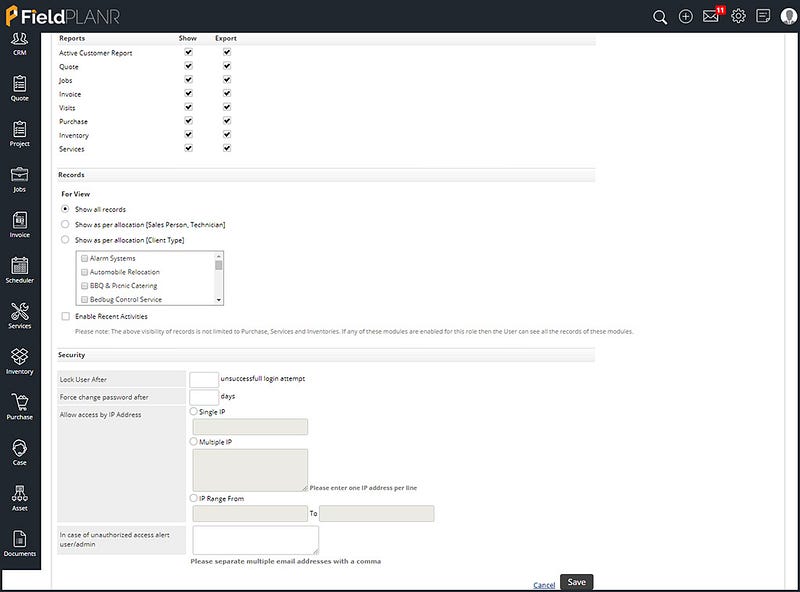Select Single IP radio option
This screenshot has height=592, width=800.
coord(193,411)
